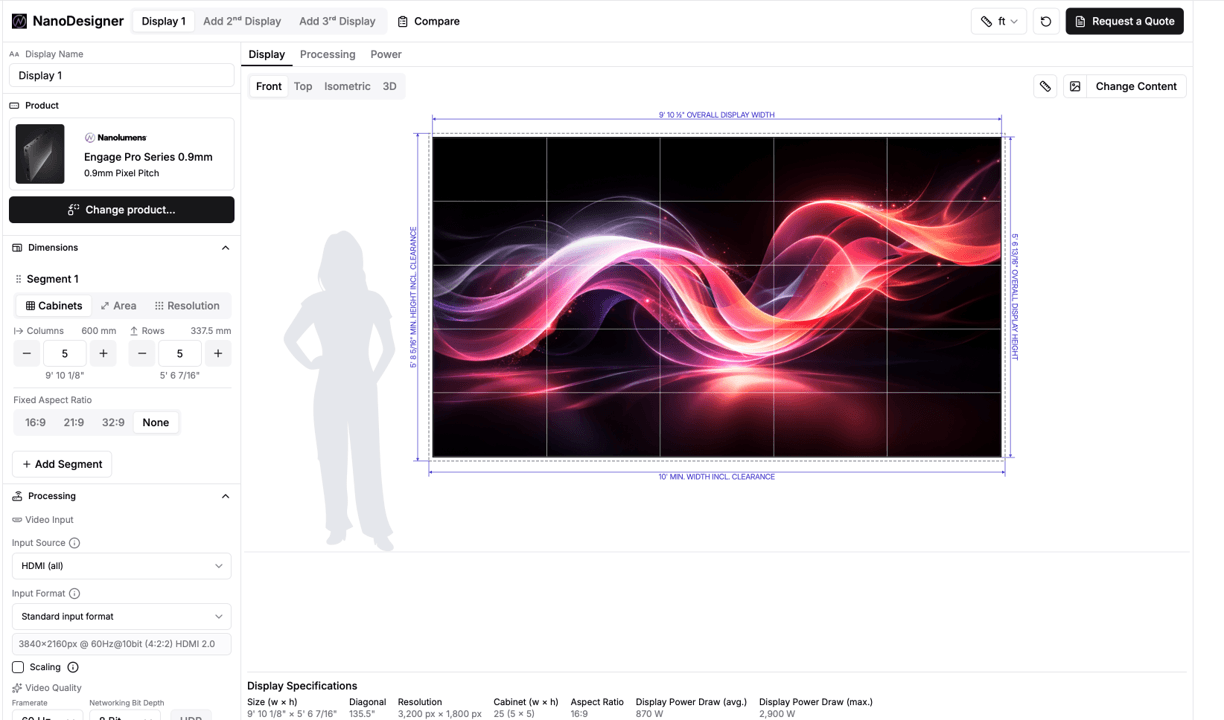The image size is (1224, 720).
Task: Click the Rows value field
Action: point(180,353)
